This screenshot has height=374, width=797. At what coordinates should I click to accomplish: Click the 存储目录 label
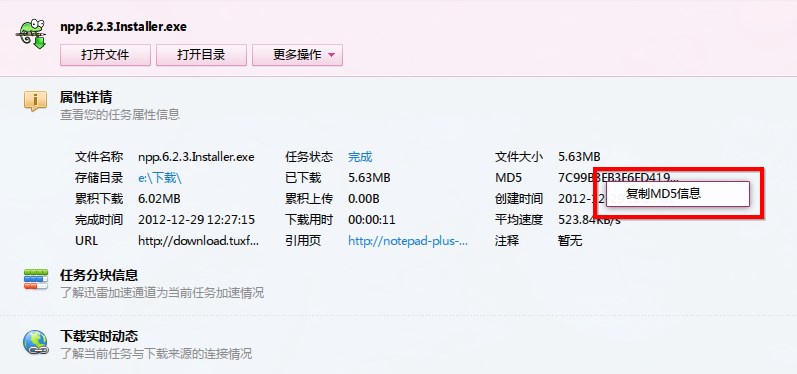(99, 178)
